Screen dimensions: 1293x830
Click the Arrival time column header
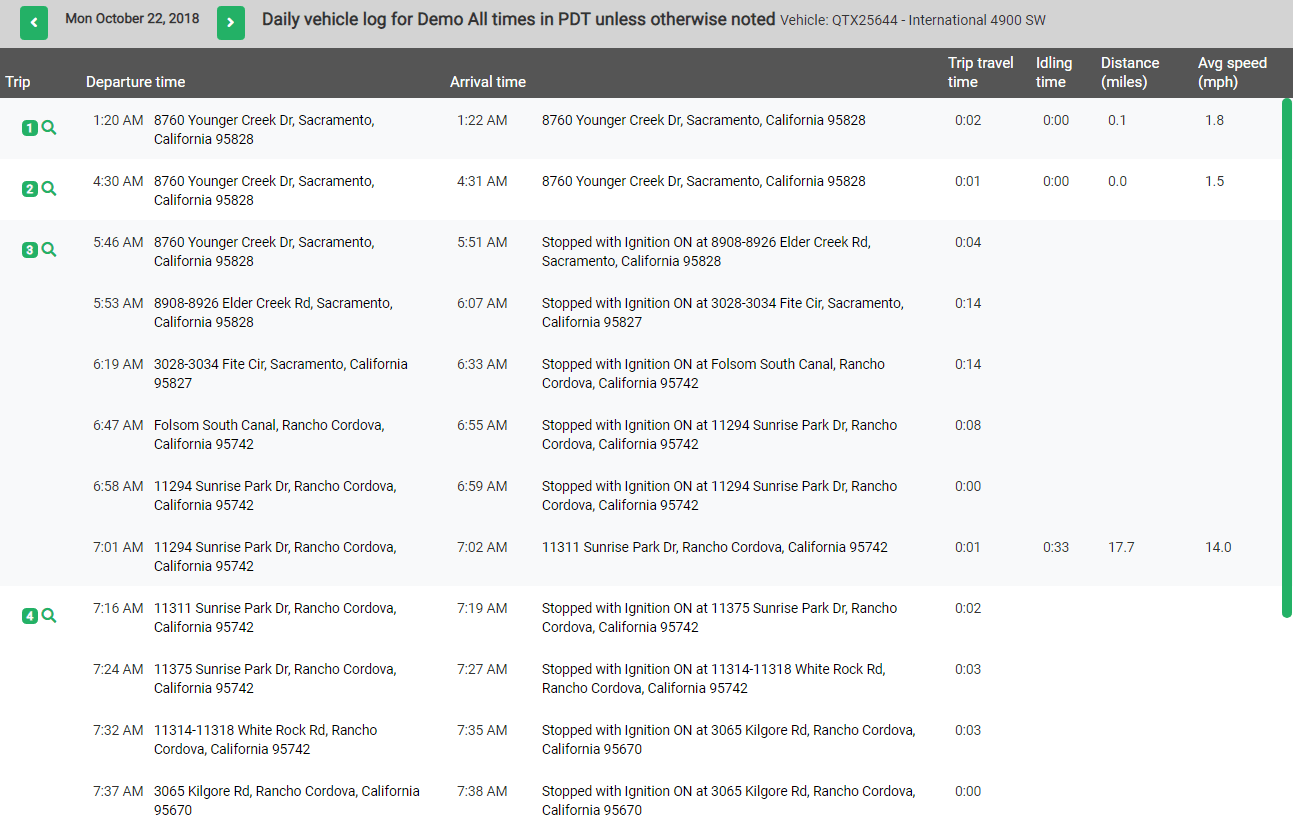point(487,82)
